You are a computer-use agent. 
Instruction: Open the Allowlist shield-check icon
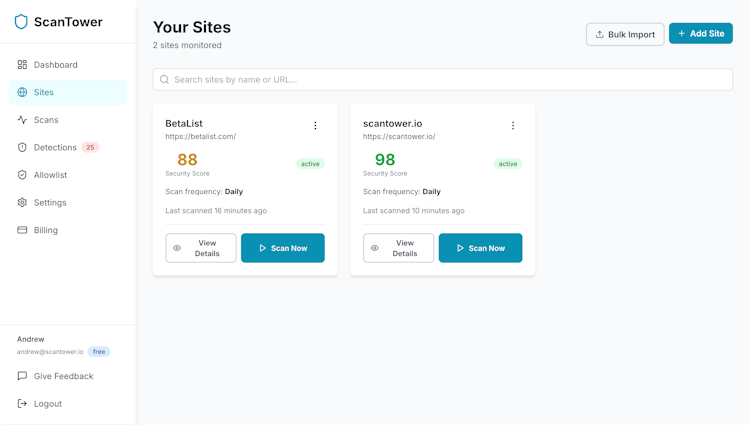(22, 175)
